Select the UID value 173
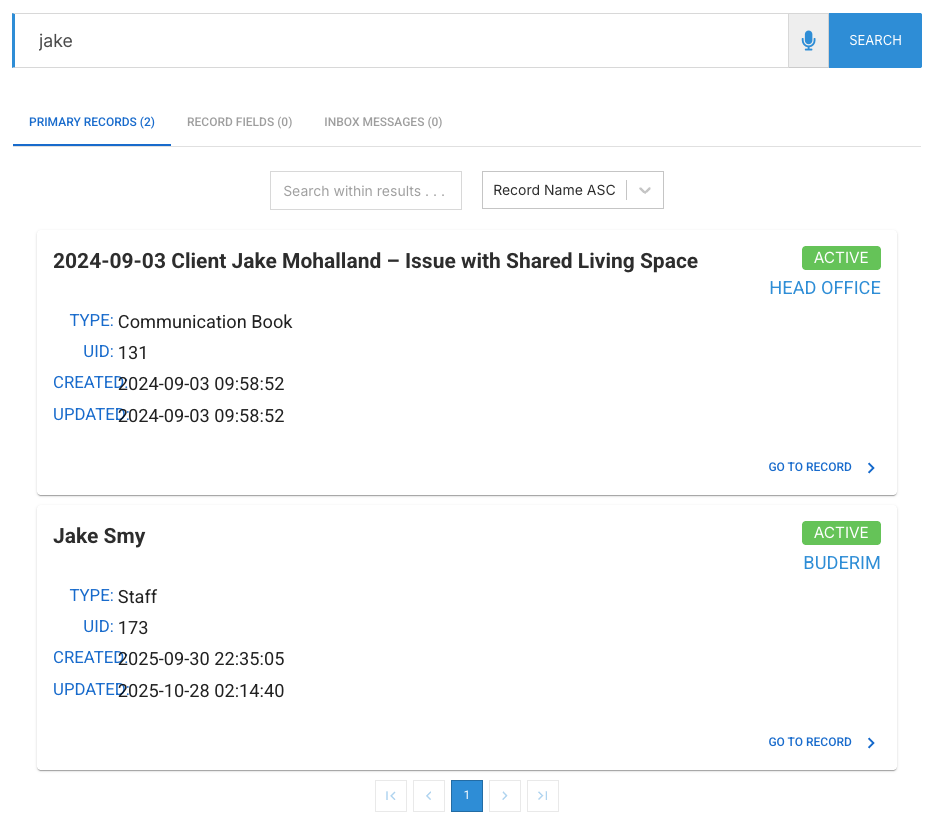 (133, 627)
